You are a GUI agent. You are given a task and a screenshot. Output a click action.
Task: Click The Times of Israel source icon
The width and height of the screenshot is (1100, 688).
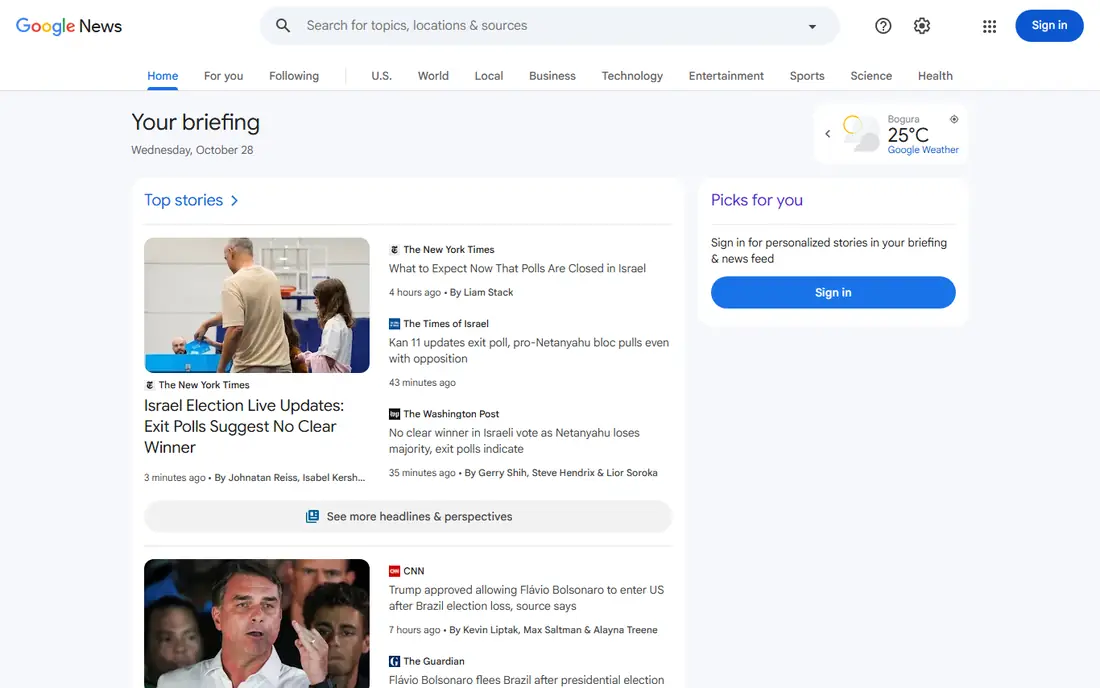(394, 323)
